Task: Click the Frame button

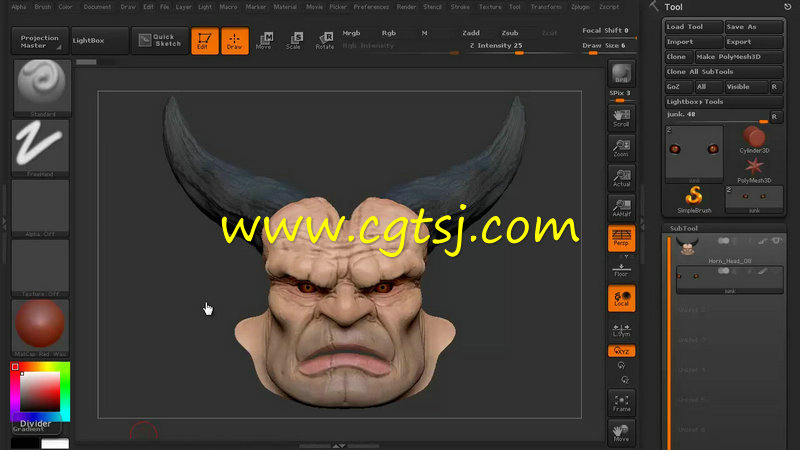Action: (x=621, y=403)
